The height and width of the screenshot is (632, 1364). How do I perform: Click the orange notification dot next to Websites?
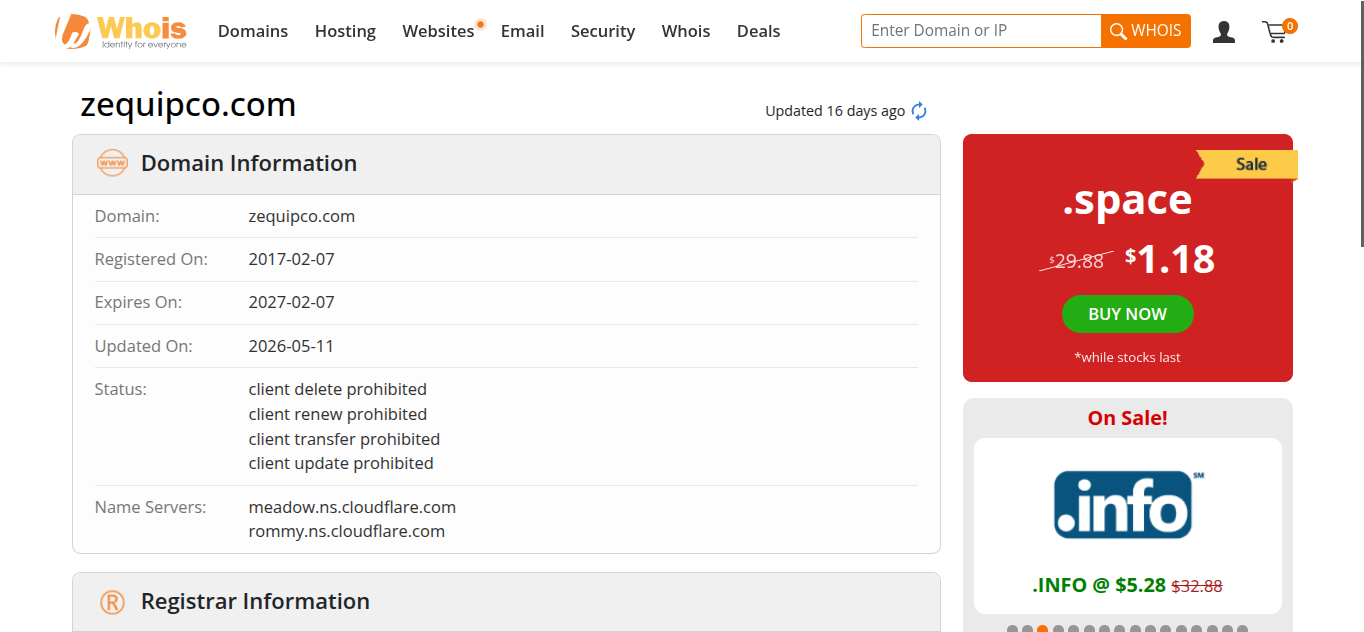pyautogui.click(x=481, y=24)
